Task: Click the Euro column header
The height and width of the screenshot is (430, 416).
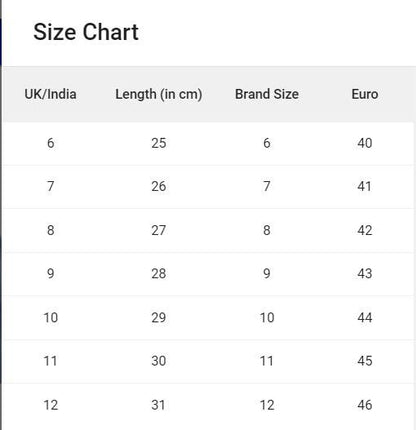Action: [x=365, y=94]
